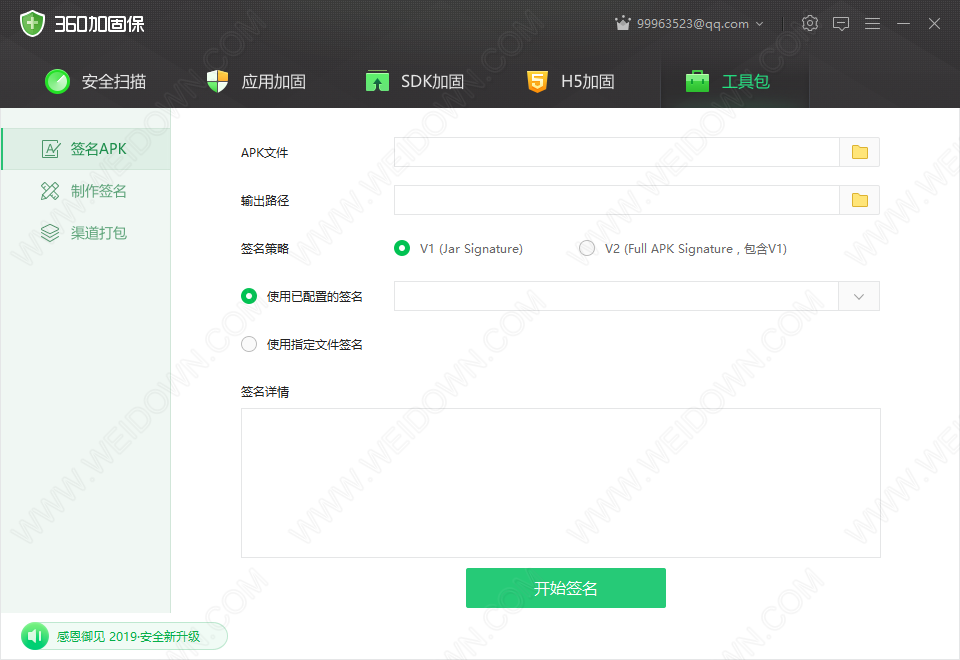Switch to the H5加固 tab
Image resolution: width=960 pixels, height=660 pixels.
[571, 81]
